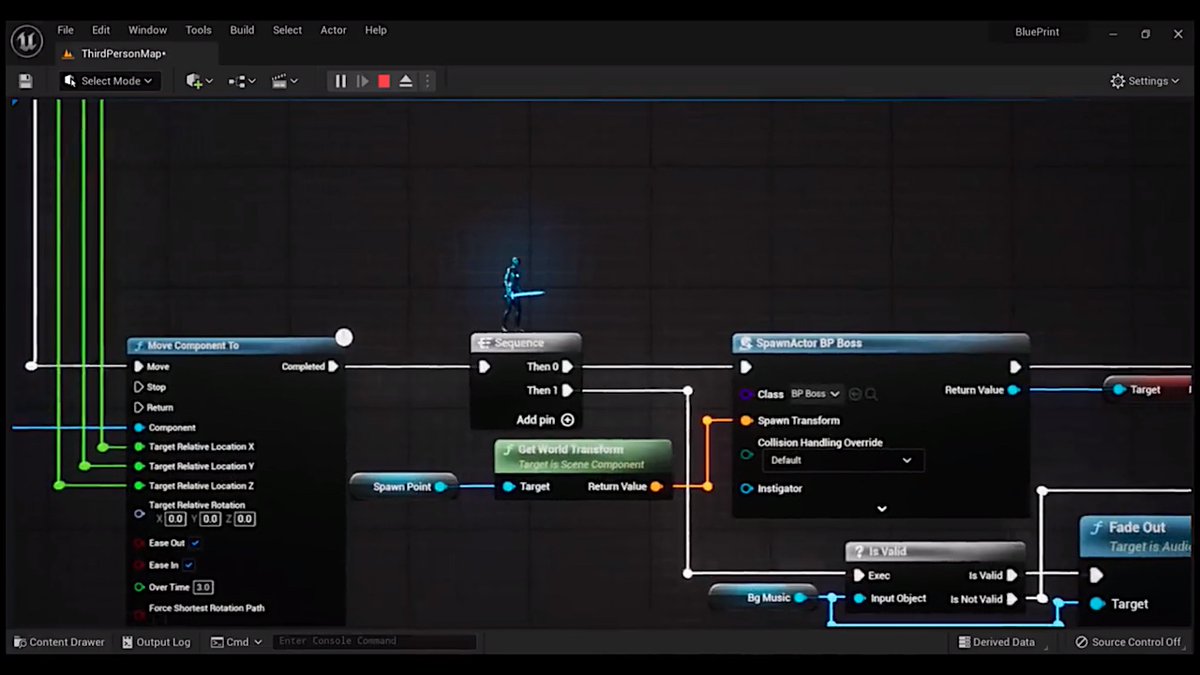Click the Over Time value field
Image resolution: width=1200 pixels, height=675 pixels.
tap(203, 587)
